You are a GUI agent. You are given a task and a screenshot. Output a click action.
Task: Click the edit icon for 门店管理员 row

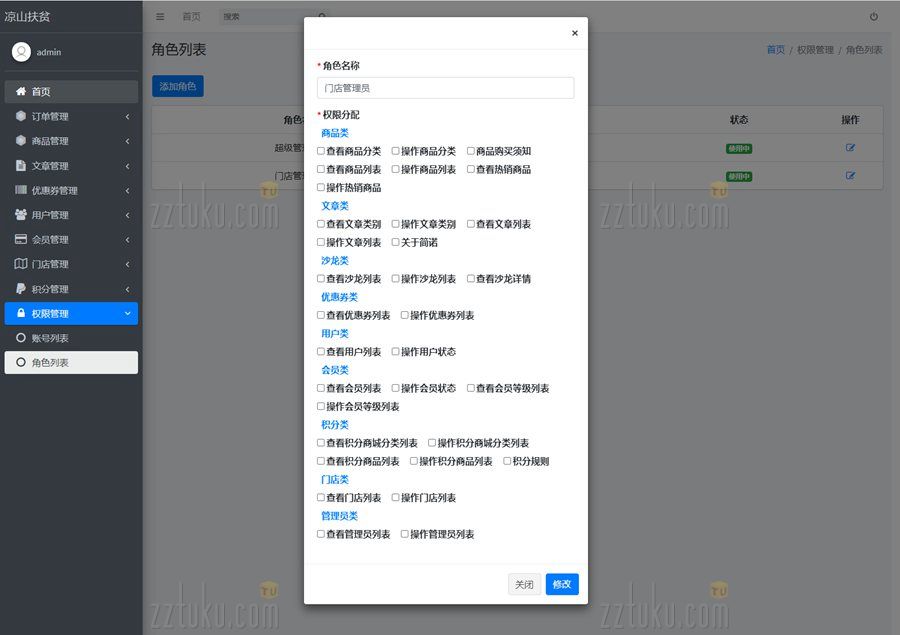tap(850, 176)
